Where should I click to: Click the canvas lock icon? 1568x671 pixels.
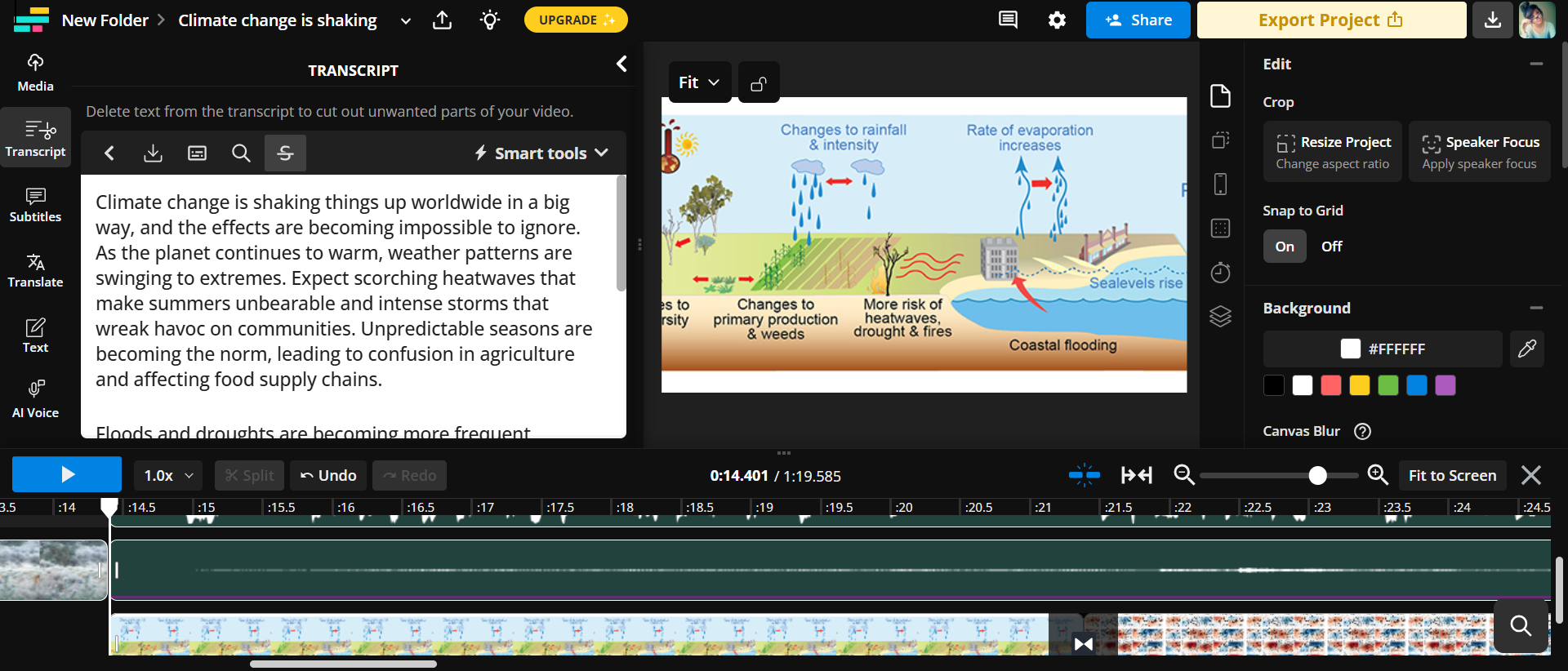coord(759,82)
